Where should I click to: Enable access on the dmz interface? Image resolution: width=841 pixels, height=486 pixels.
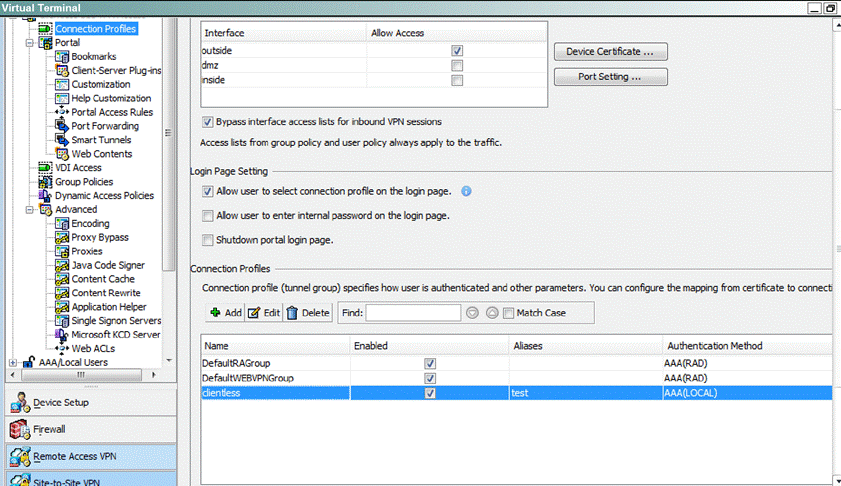tap(457, 66)
